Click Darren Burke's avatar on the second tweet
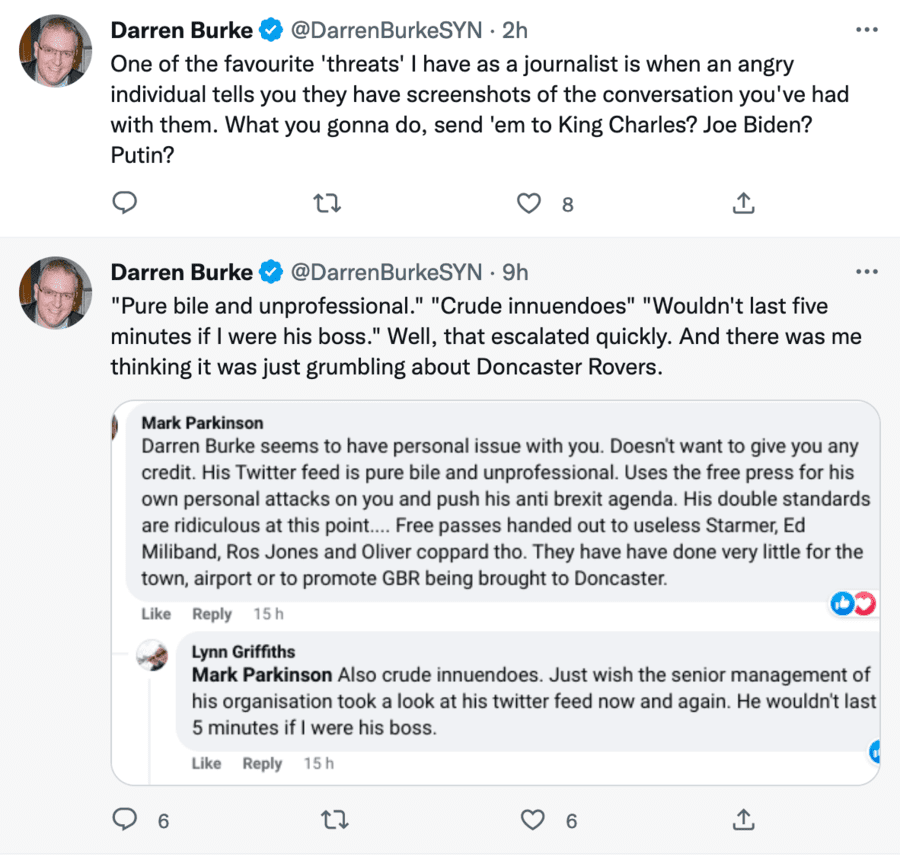Screen dimensions: 900x857 (56, 292)
